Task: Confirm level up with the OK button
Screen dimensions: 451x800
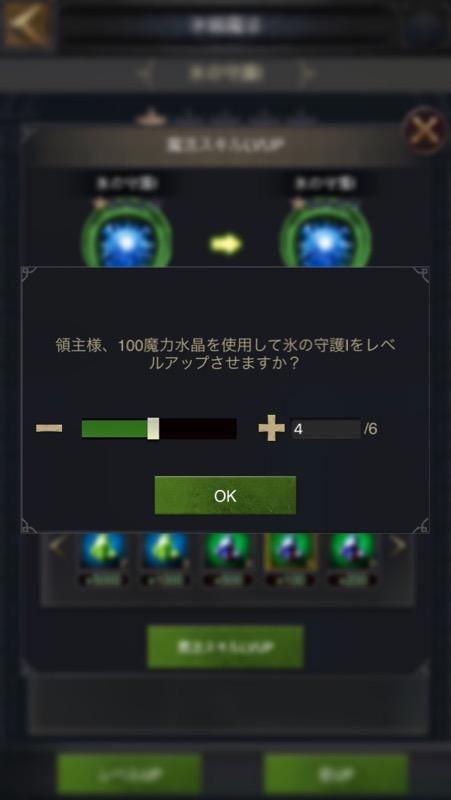Action: coord(225,495)
